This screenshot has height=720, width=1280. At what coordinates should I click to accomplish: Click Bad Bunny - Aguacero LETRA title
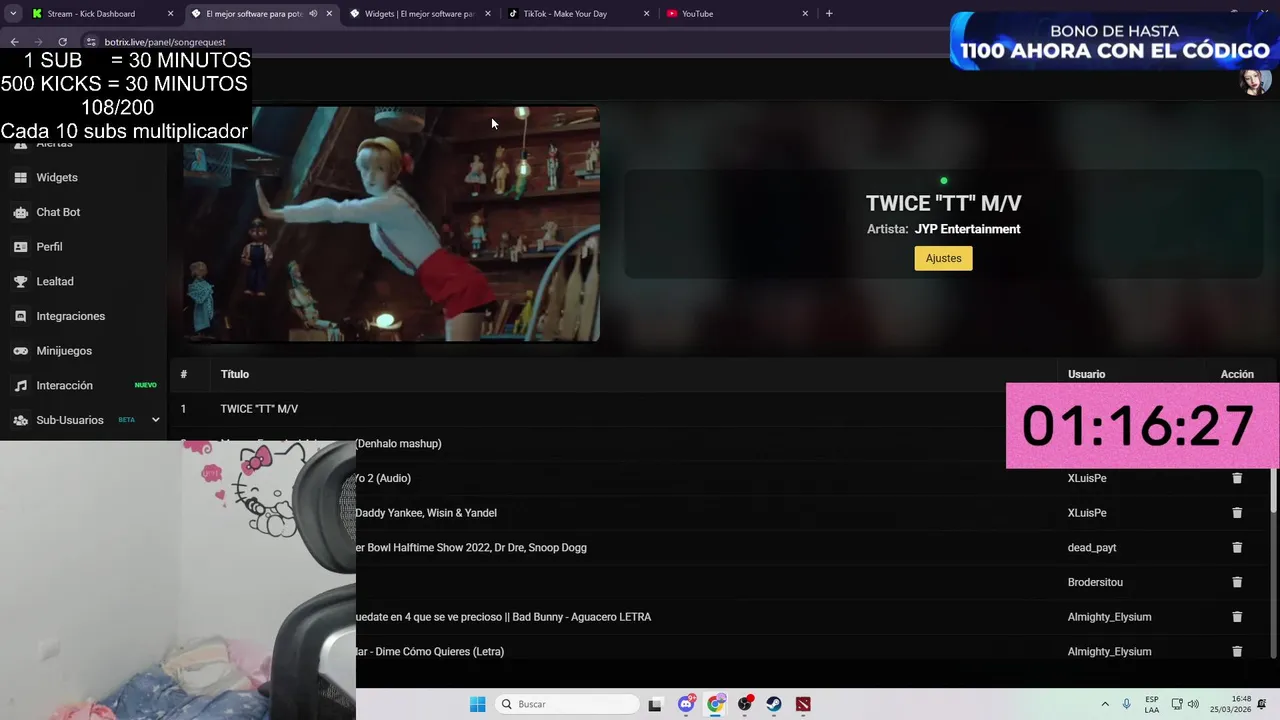tap(504, 617)
